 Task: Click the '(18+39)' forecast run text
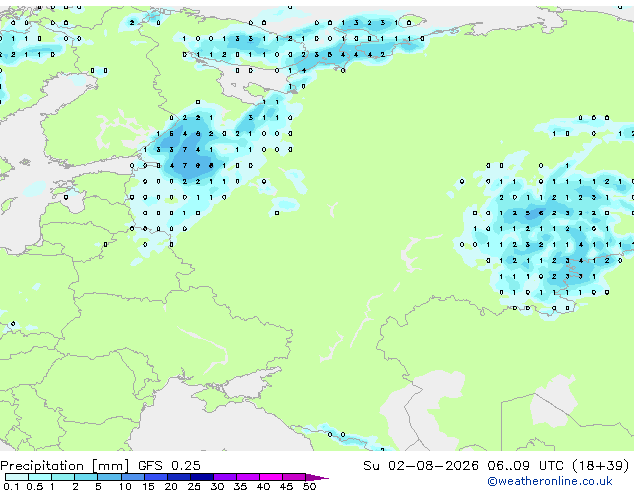click(600, 466)
